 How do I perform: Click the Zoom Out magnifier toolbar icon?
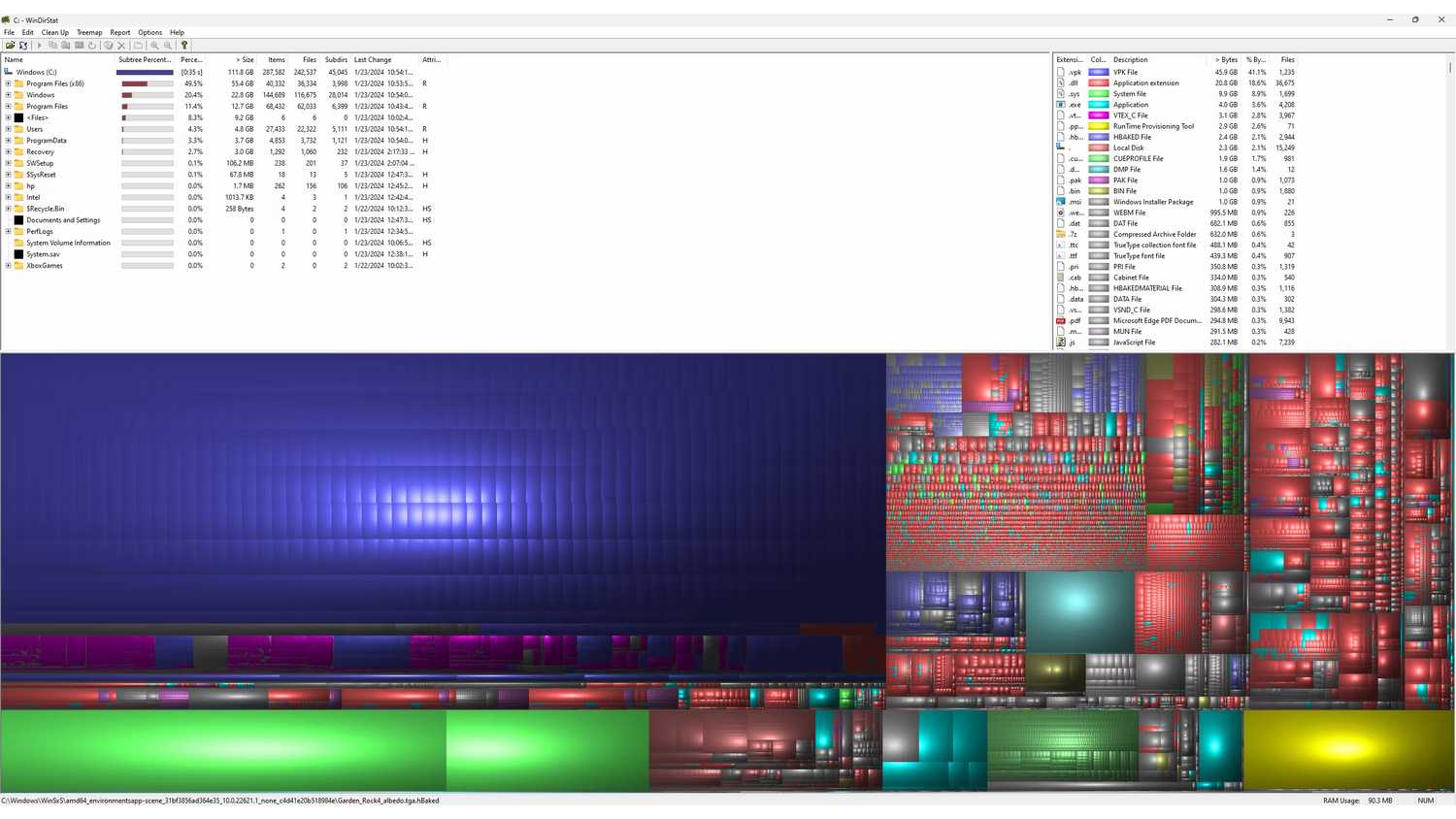pyautogui.click(x=168, y=46)
